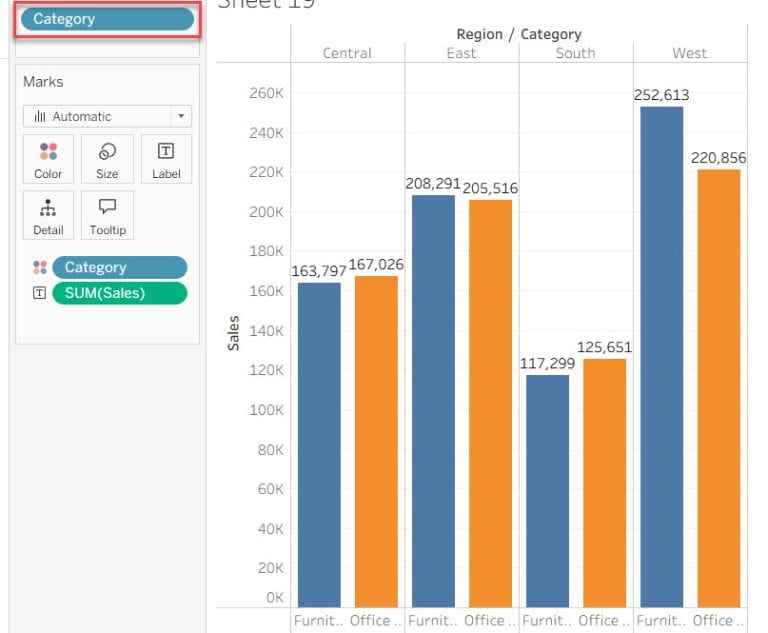Click the Marks card title
Viewport: 768px width, 633px height.
pyautogui.click(x=43, y=82)
